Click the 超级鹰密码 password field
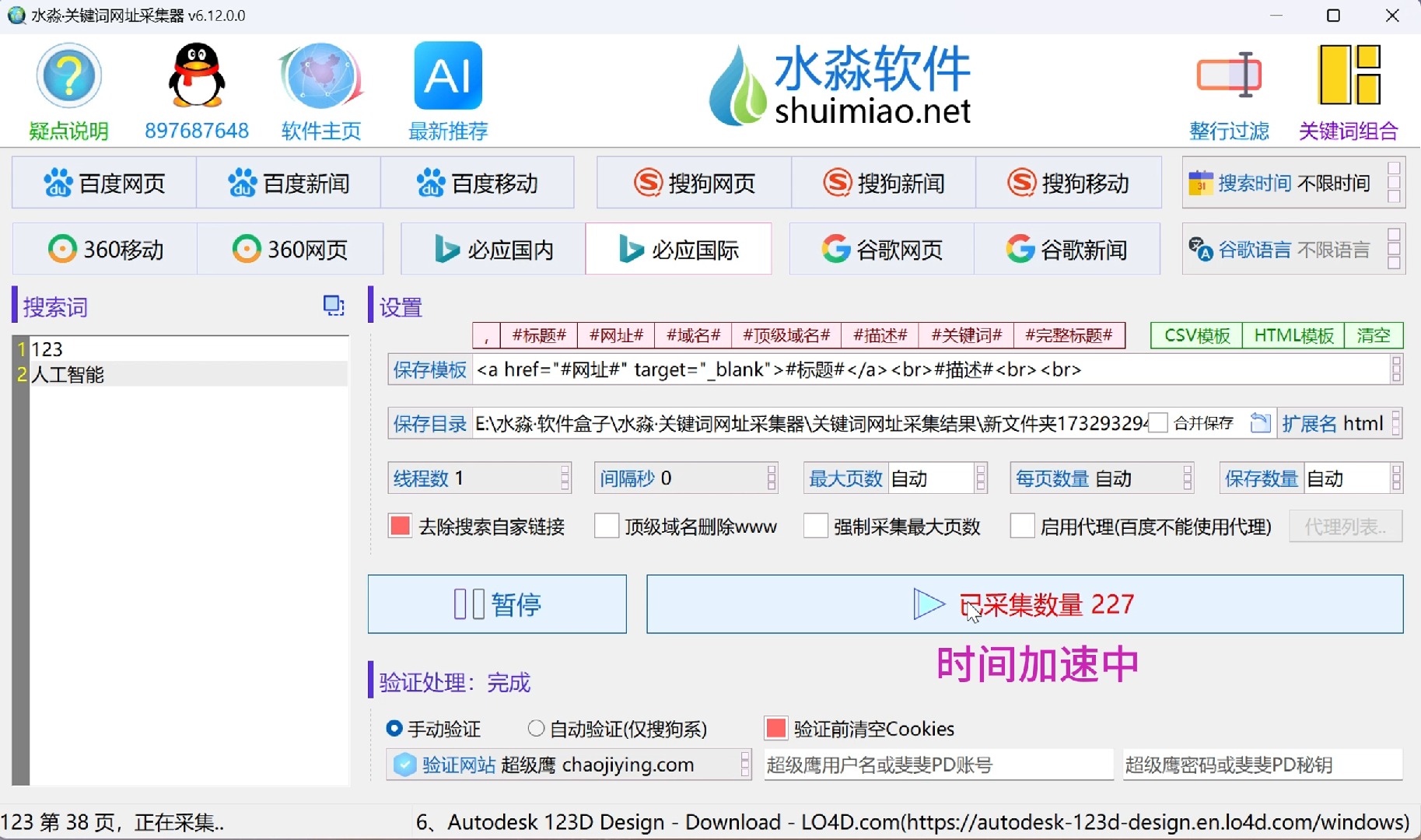This screenshot has height=840, width=1421. click(1262, 765)
